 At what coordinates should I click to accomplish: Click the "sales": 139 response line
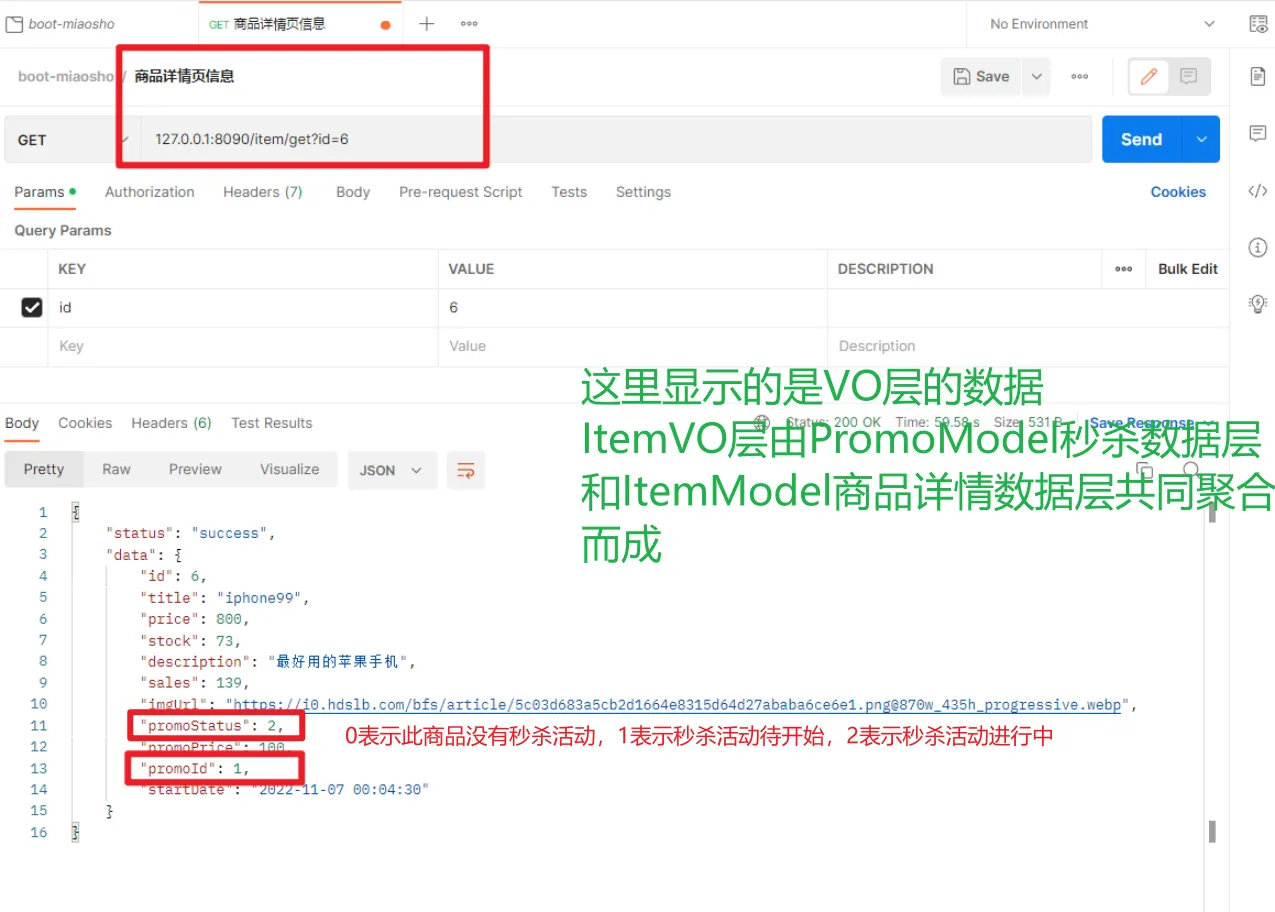[195, 683]
